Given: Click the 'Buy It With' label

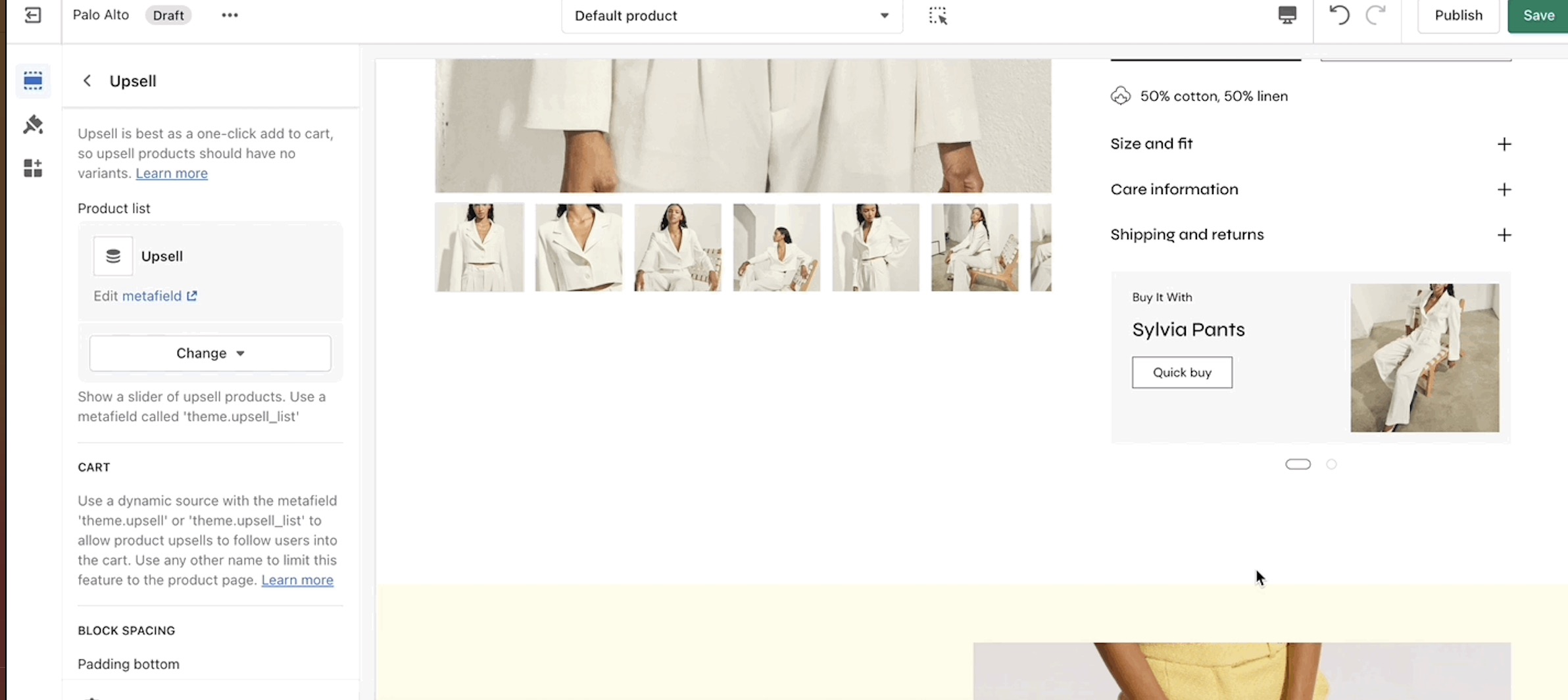Looking at the screenshot, I should click(1162, 297).
